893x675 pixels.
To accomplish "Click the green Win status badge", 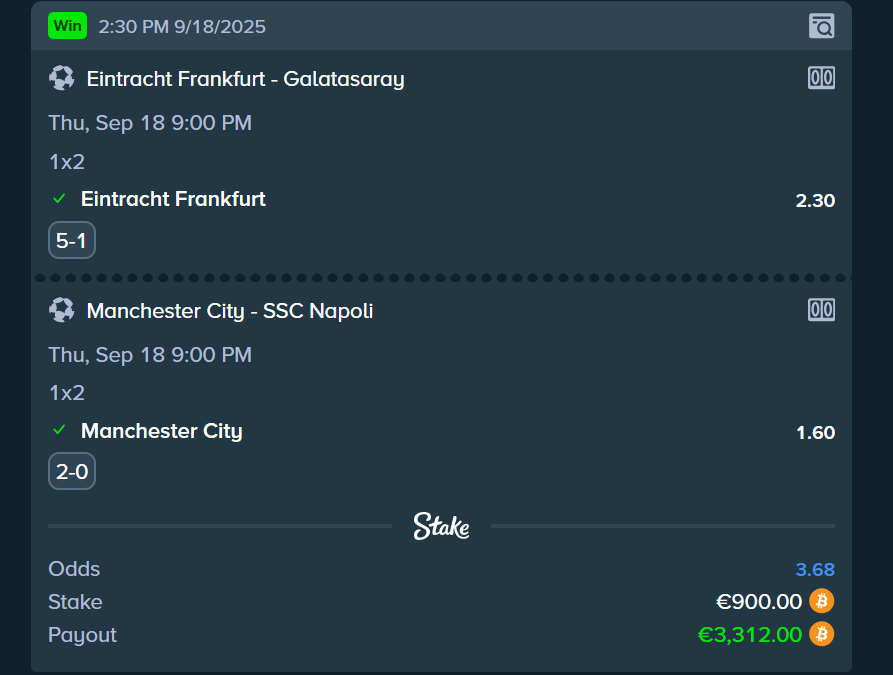I will coord(68,26).
